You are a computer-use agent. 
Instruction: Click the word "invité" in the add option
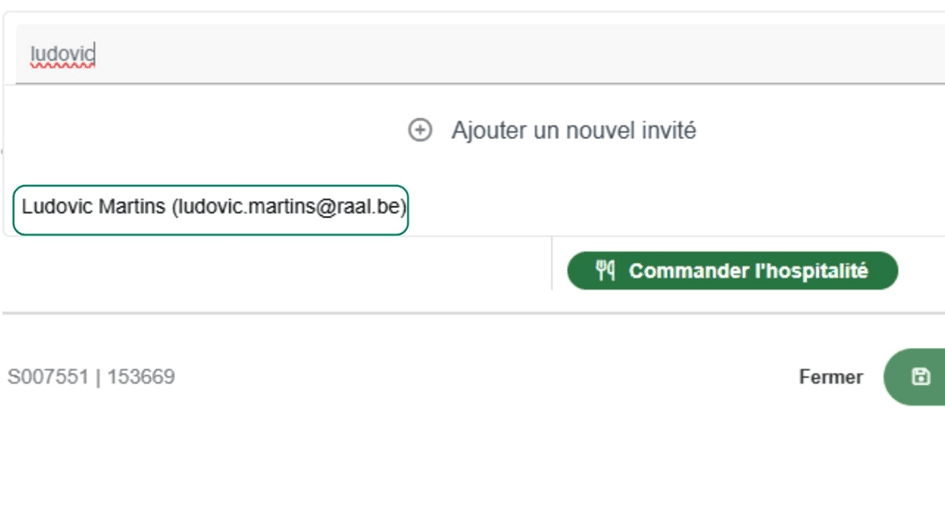pos(668,130)
